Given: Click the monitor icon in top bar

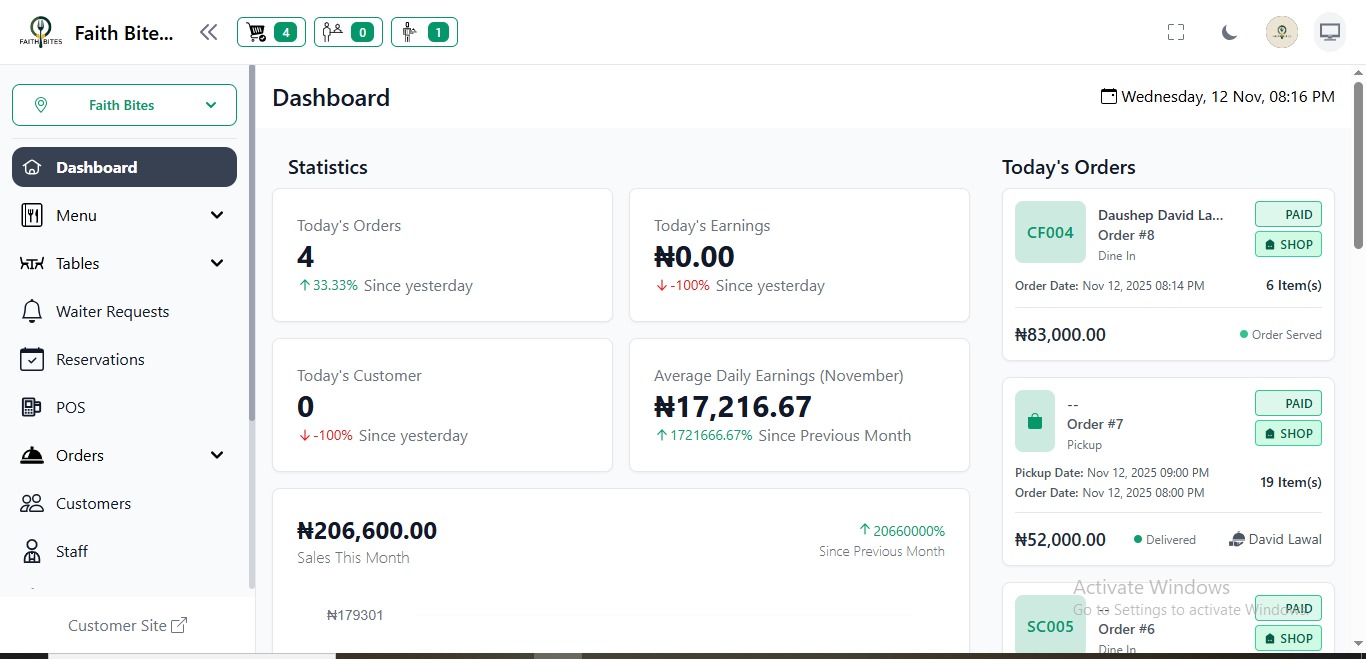Looking at the screenshot, I should pyautogui.click(x=1330, y=32).
